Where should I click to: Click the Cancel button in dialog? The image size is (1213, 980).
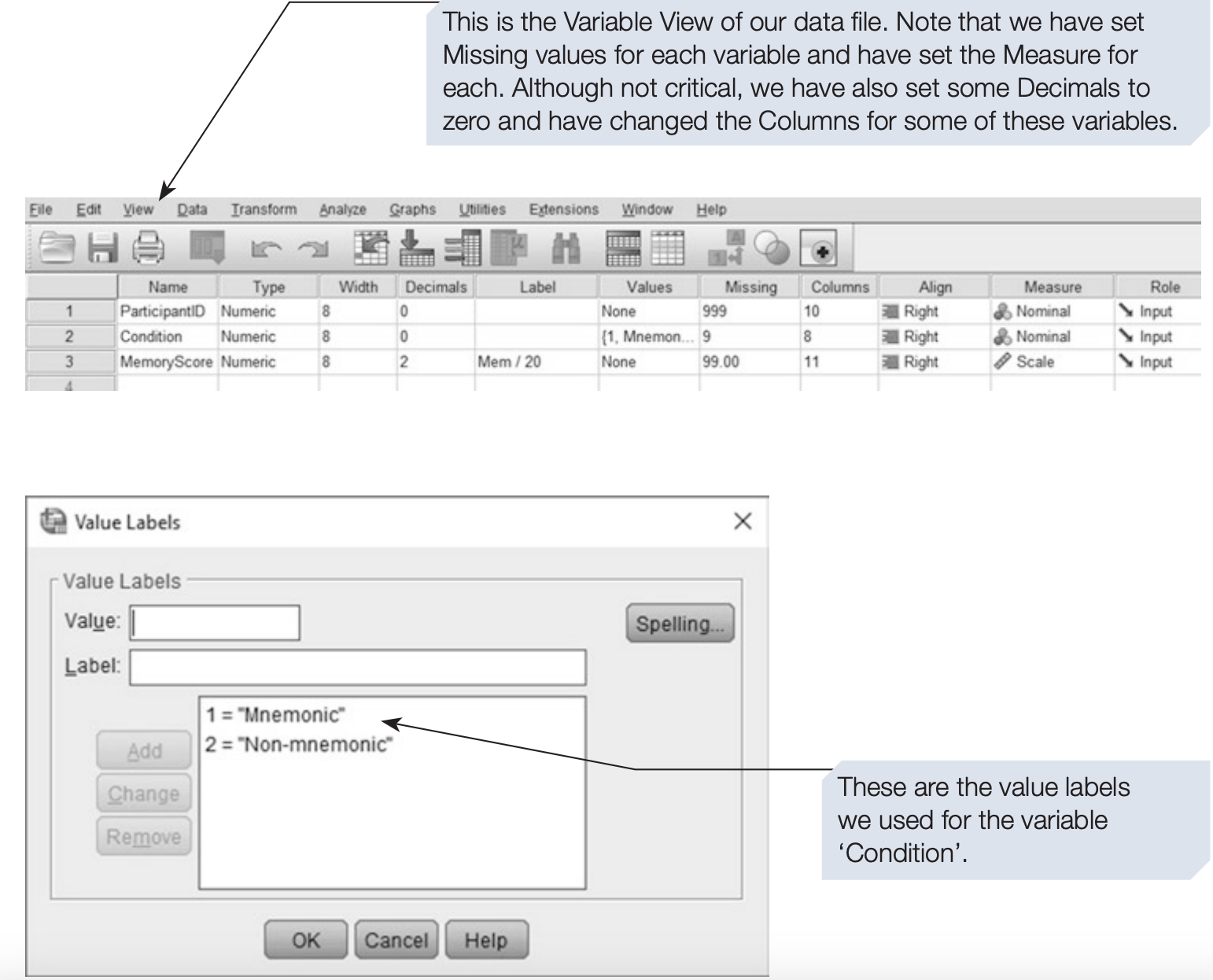click(x=396, y=940)
